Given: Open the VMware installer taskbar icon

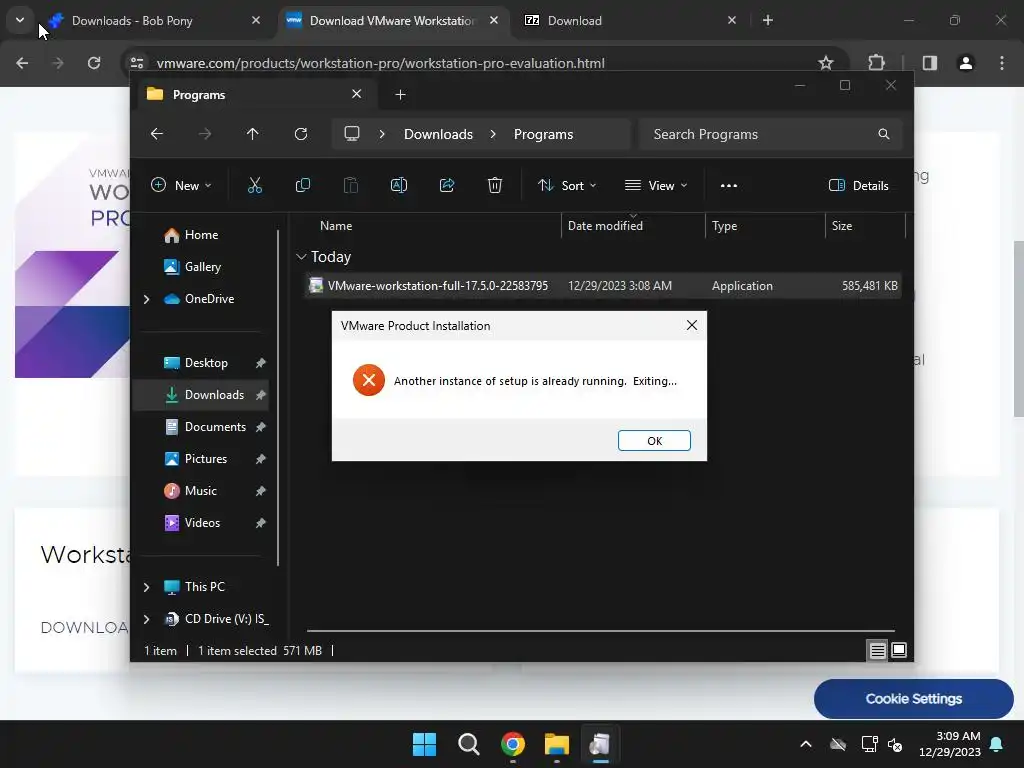Looking at the screenshot, I should 600,744.
